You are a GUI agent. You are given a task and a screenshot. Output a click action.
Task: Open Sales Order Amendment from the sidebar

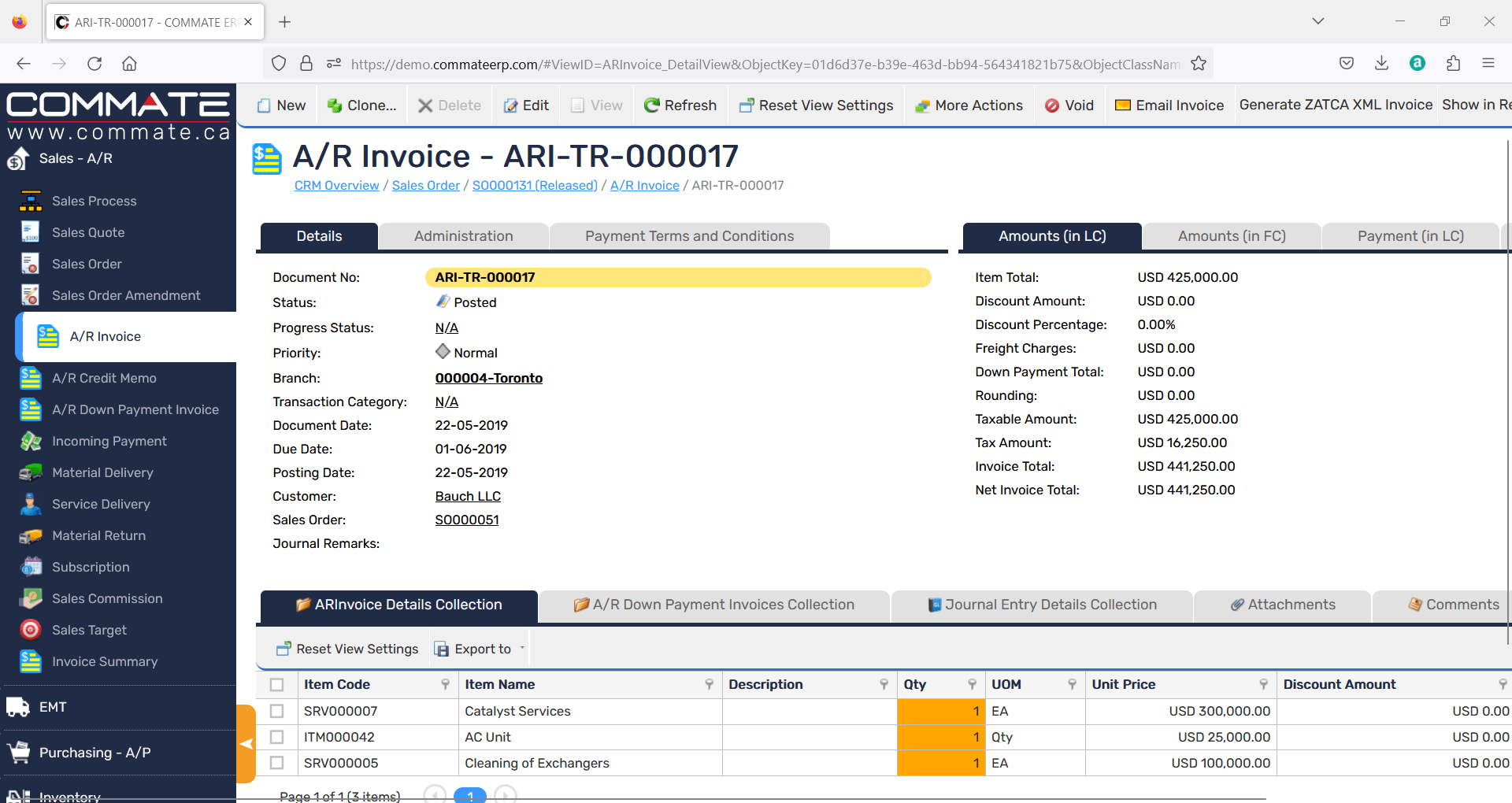[126, 295]
